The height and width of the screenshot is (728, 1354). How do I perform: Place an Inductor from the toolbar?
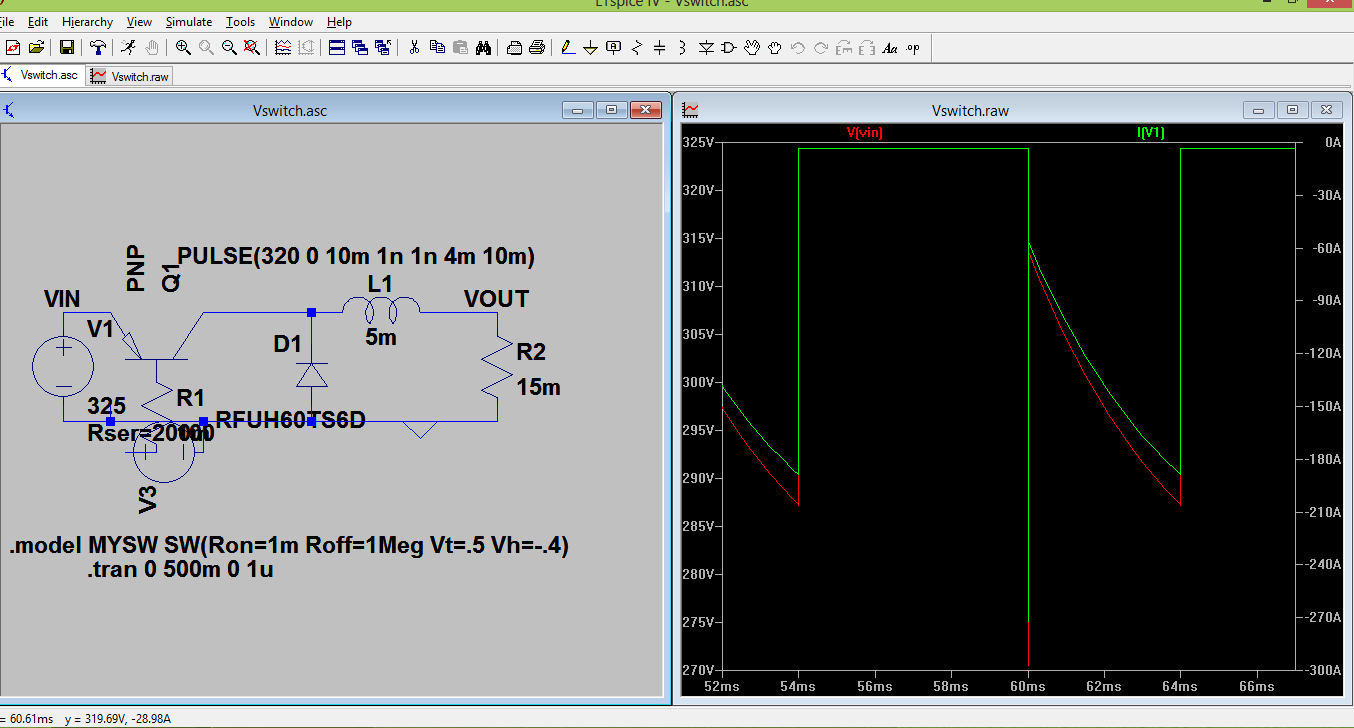683,47
